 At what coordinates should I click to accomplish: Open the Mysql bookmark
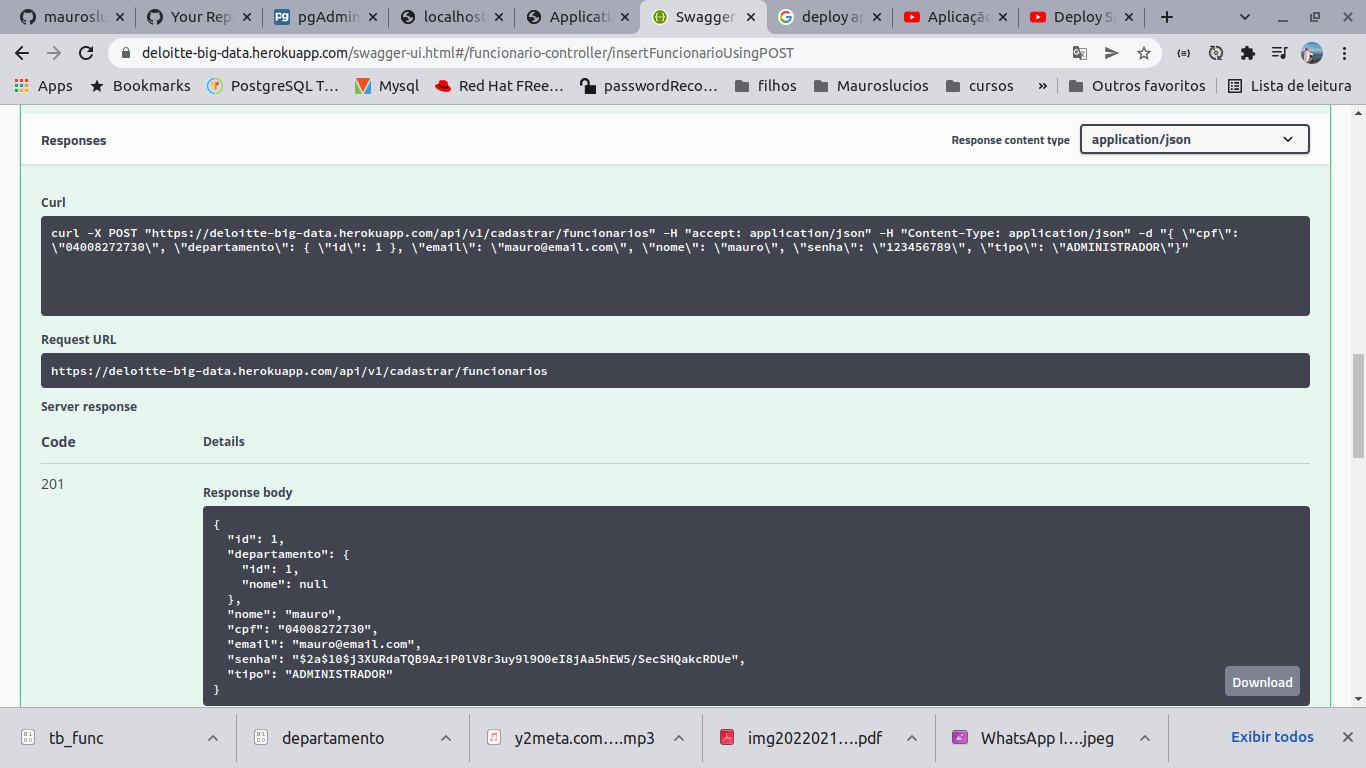[x=387, y=86]
